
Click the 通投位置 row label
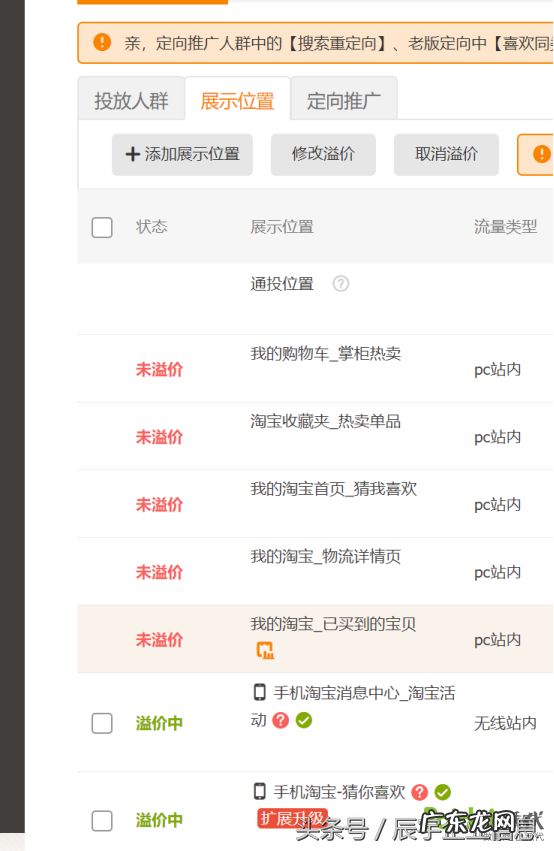[x=282, y=283]
